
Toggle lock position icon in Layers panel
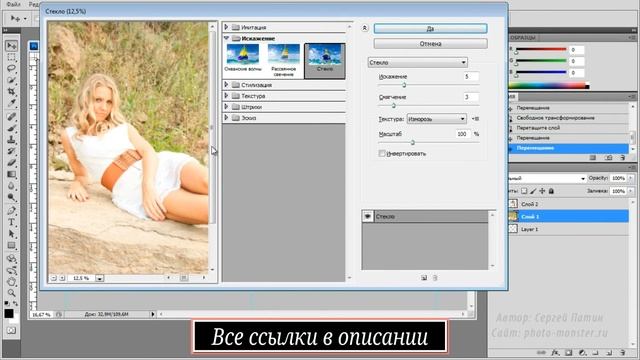pos(542,191)
